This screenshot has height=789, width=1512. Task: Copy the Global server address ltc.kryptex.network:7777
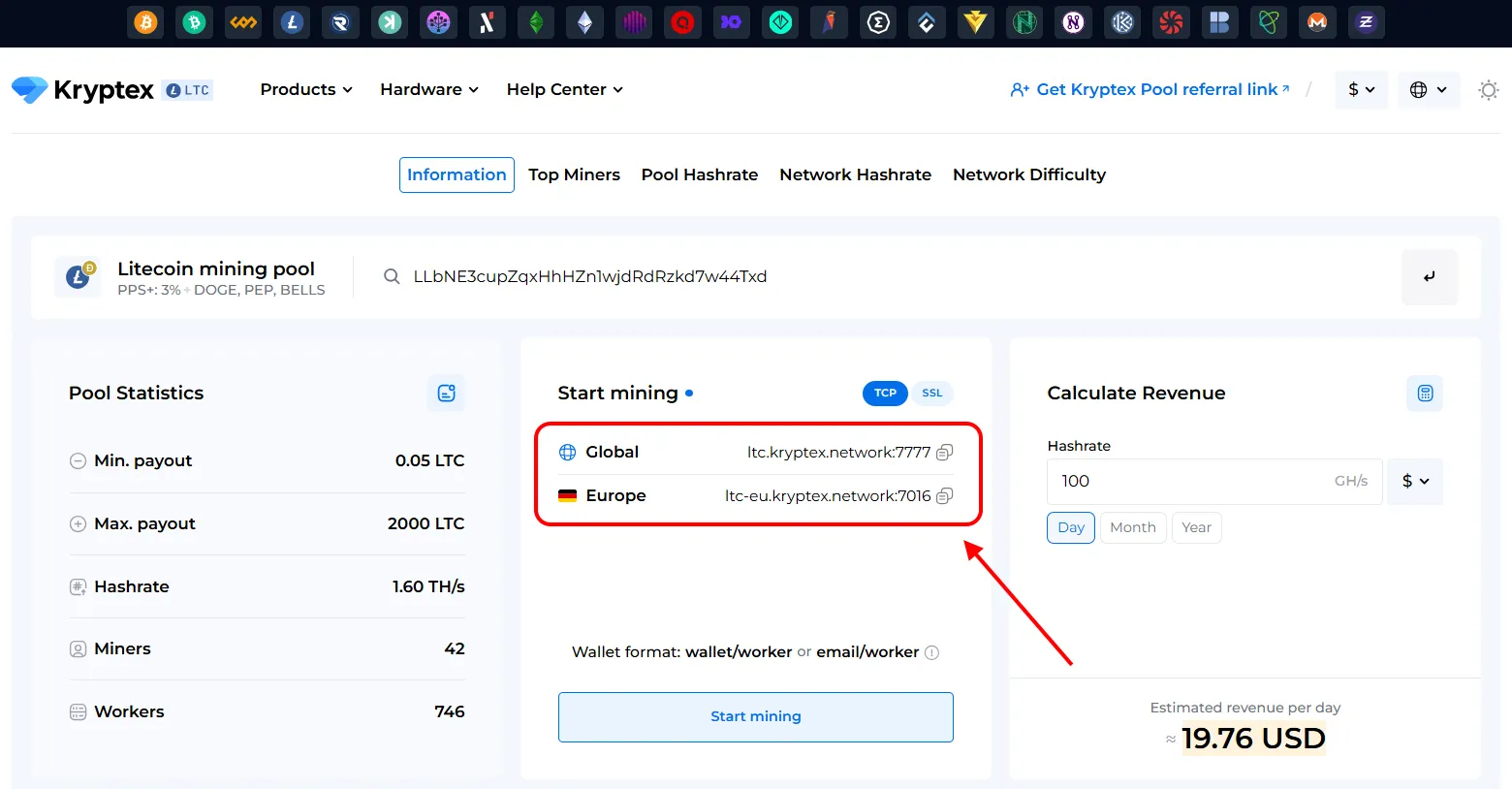tap(945, 453)
